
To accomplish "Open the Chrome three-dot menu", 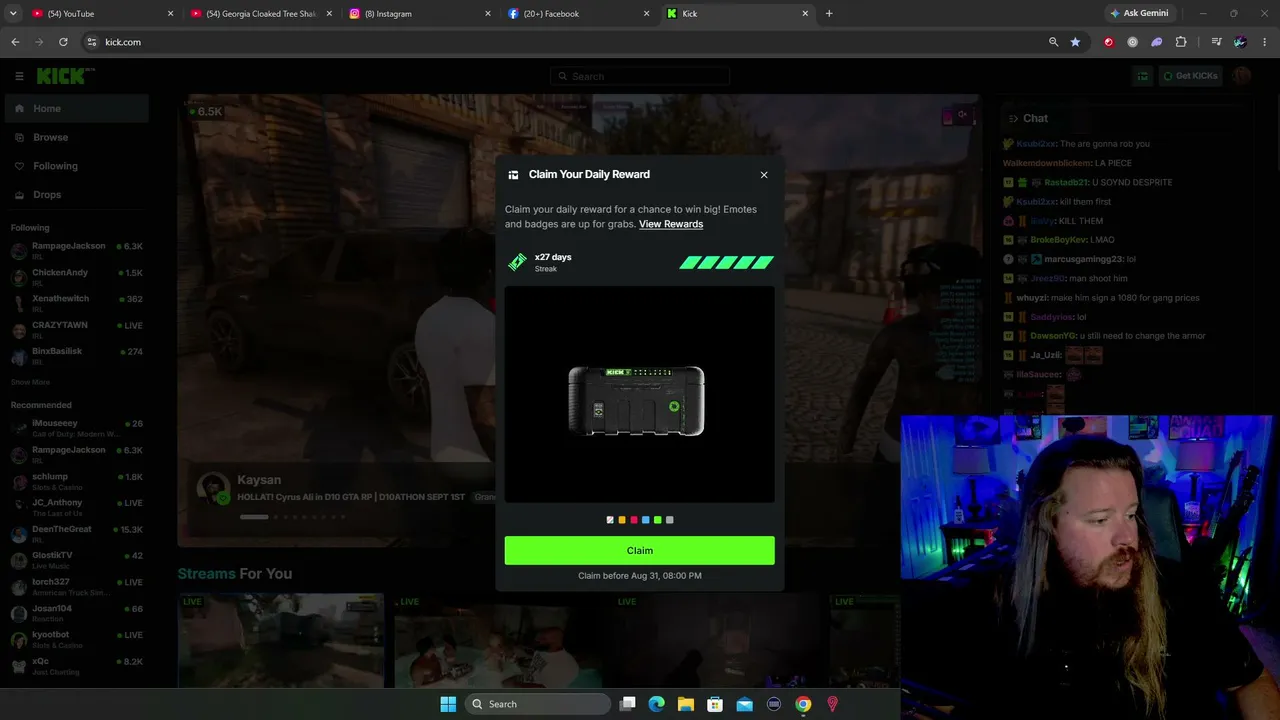I will click(1264, 42).
